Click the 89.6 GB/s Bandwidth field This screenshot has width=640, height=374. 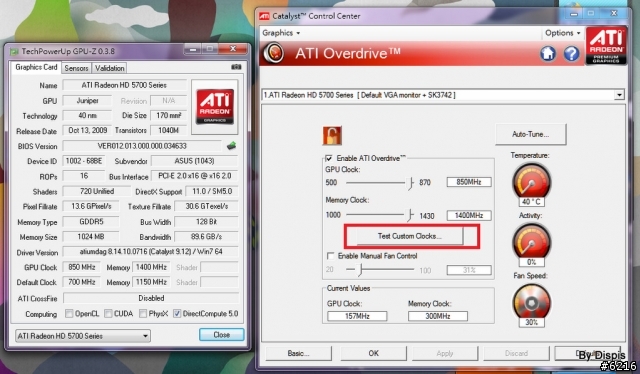pos(207,237)
